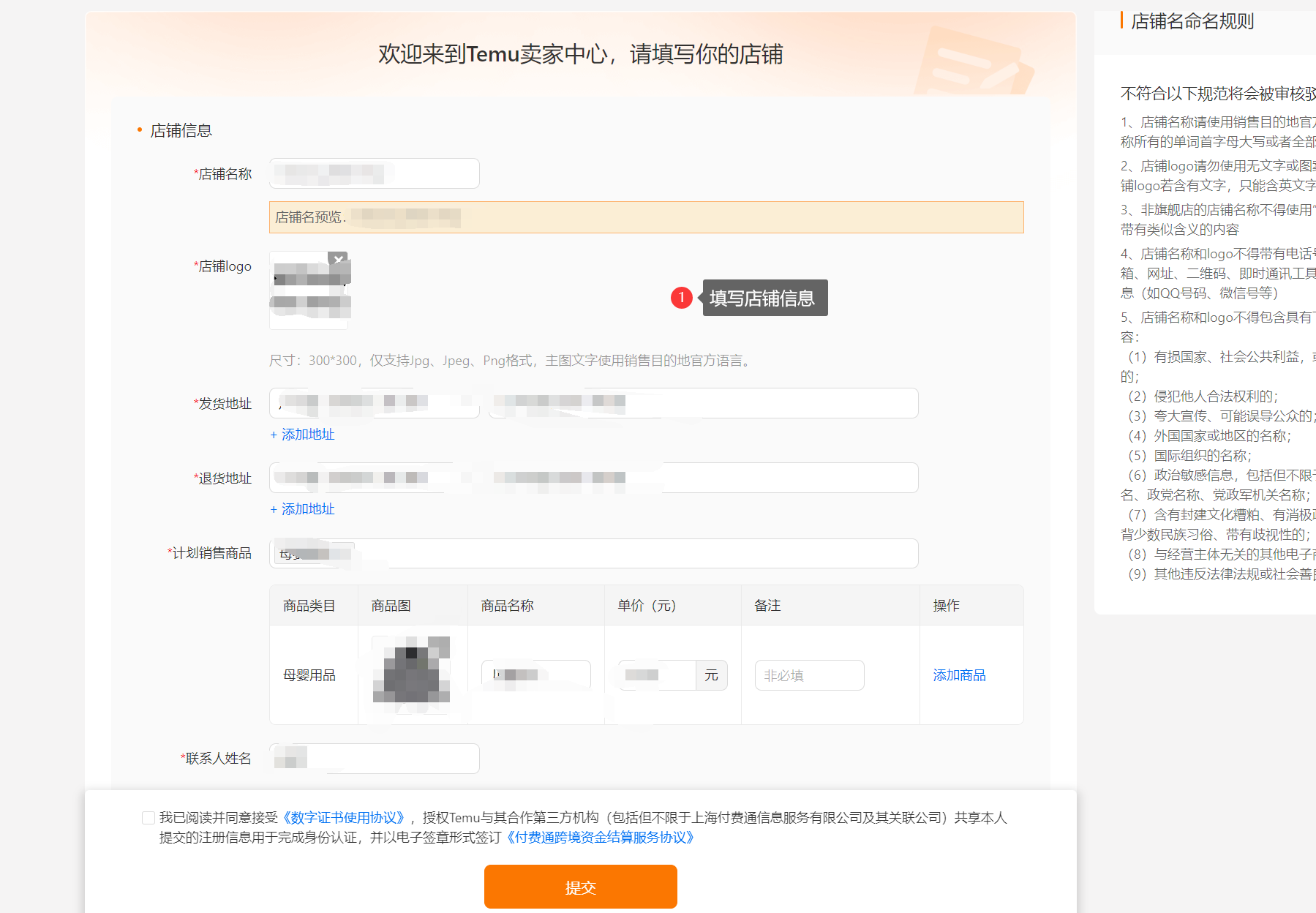
Task: Click the 店铺名预览 preview banner
Action: [647, 217]
